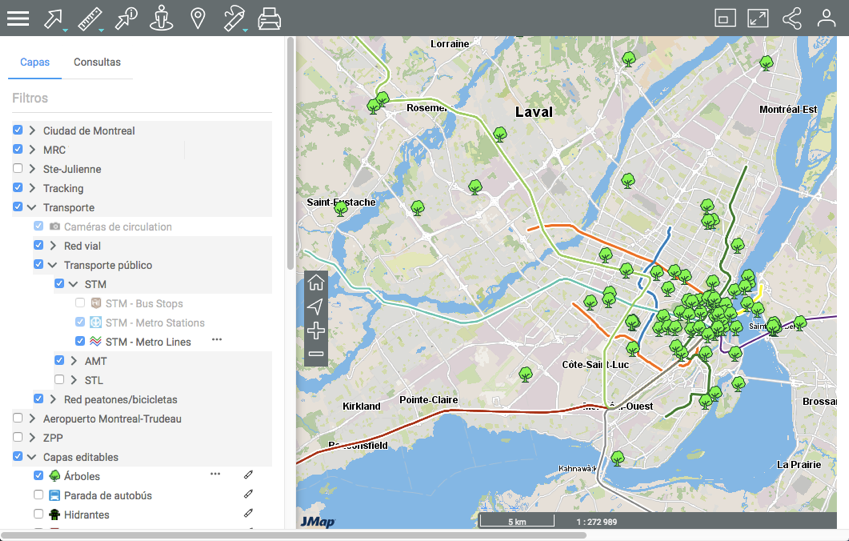Enable STM - Bus Stops layer
849x541 pixels.
(x=80, y=303)
